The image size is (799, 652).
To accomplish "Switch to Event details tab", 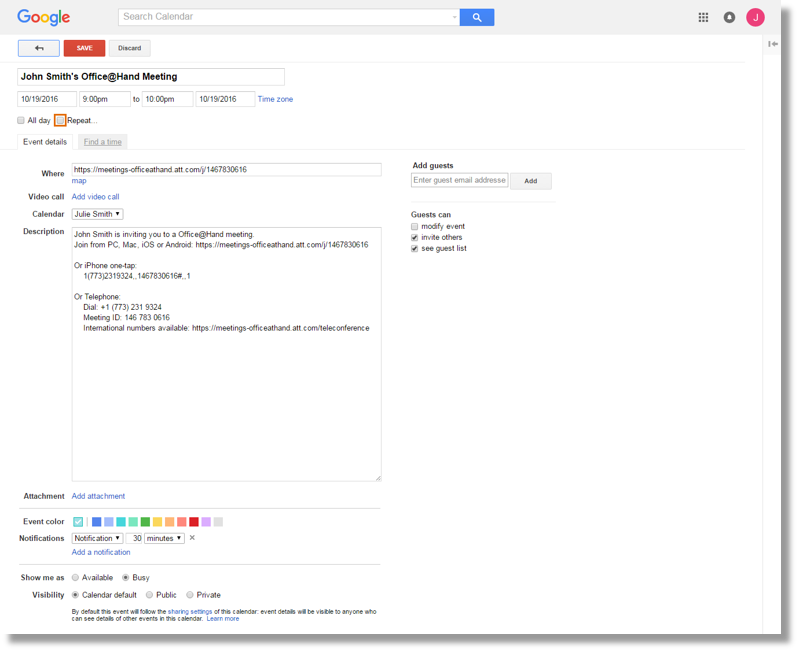I will pos(45,142).
